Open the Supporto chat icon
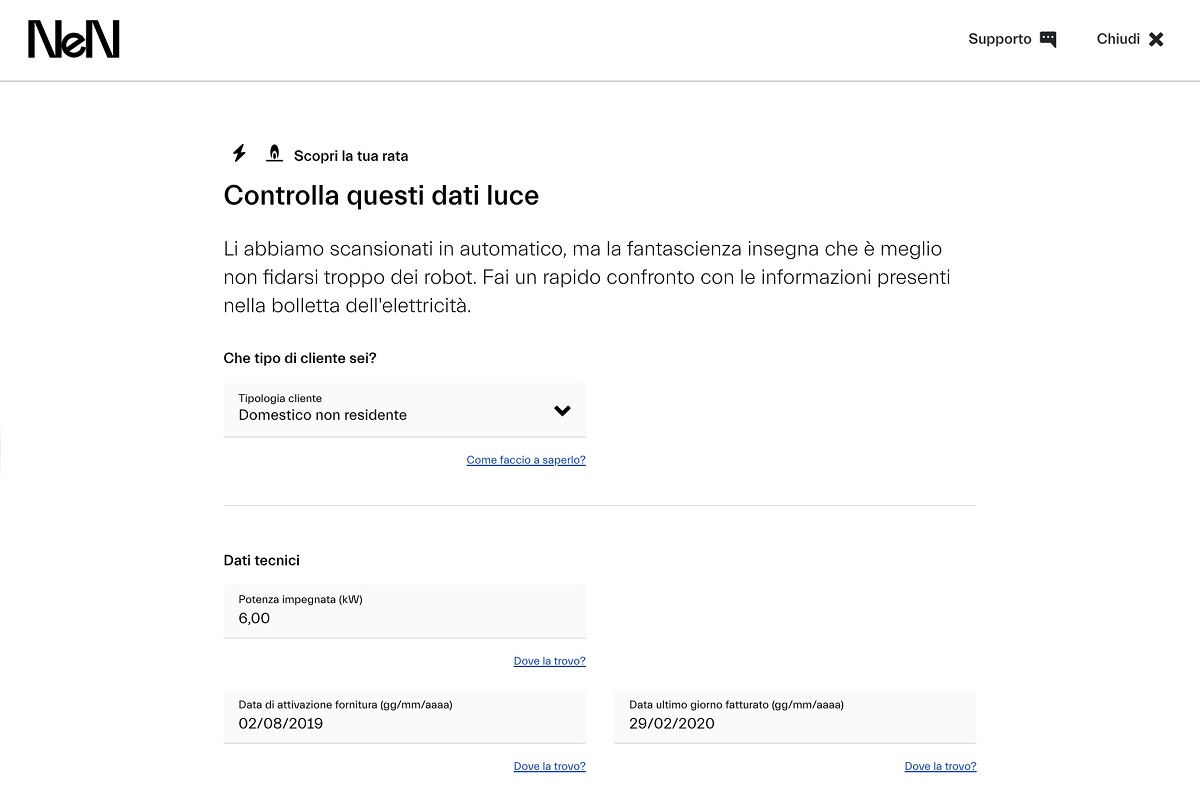 1048,39
